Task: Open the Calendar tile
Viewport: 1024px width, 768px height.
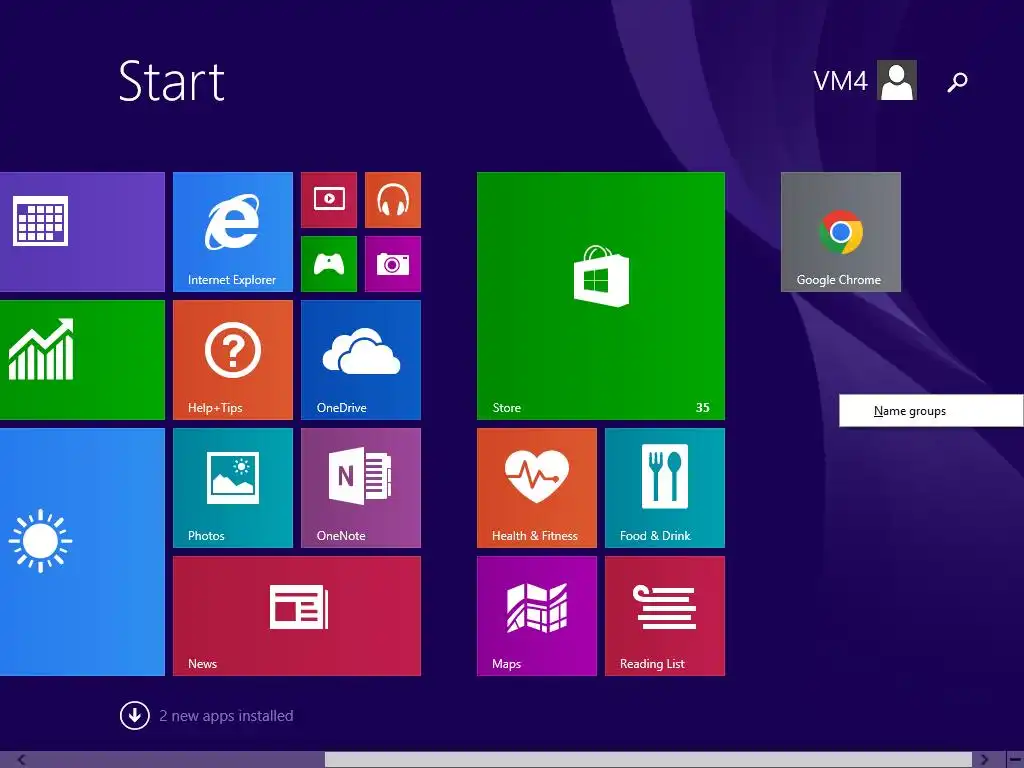Action: (82, 232)
